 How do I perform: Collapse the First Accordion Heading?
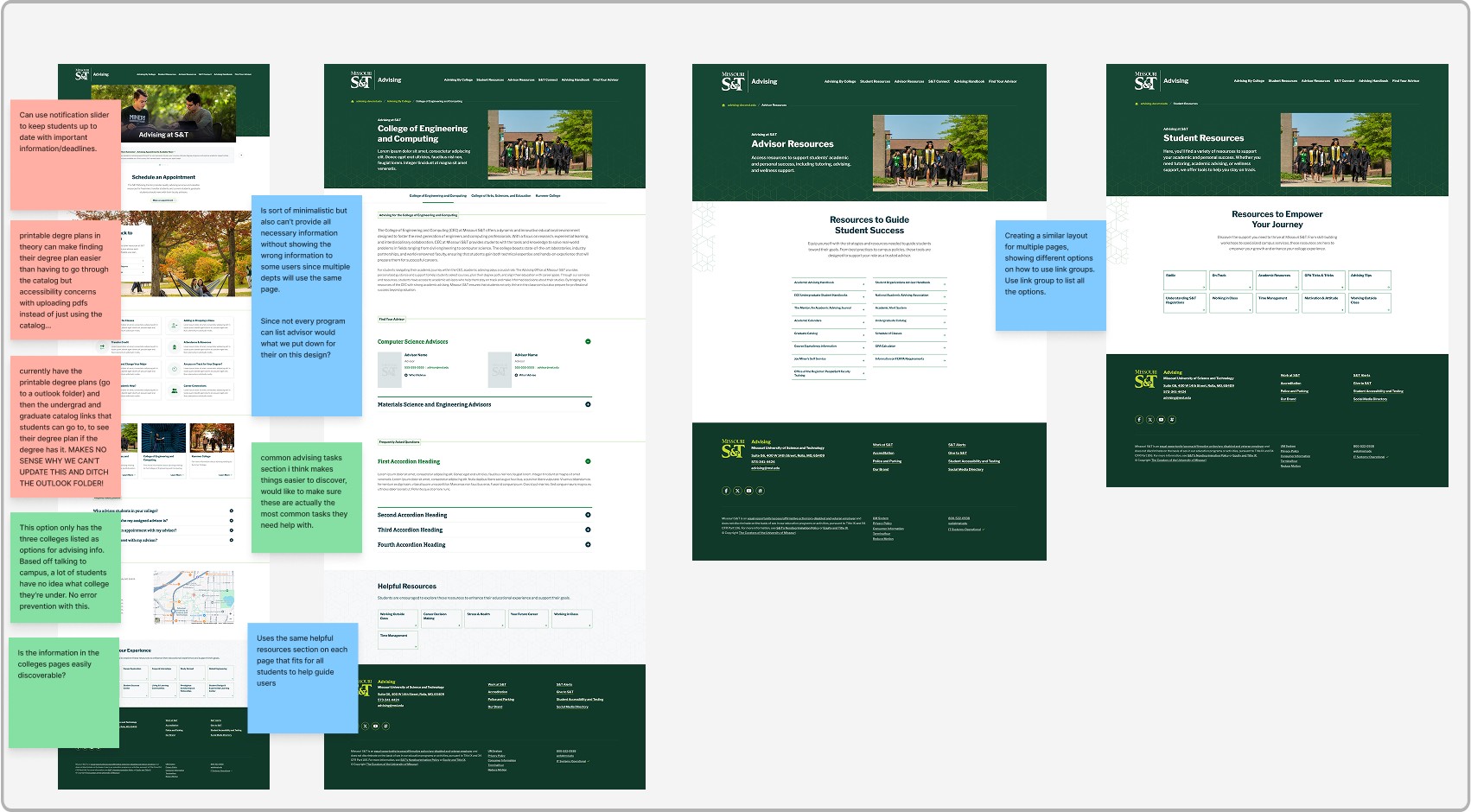[589, 460]
